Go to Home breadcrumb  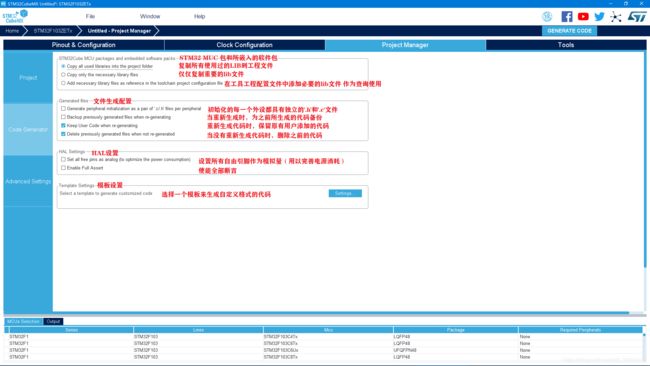pyautogui.click(x=12, y=31)
